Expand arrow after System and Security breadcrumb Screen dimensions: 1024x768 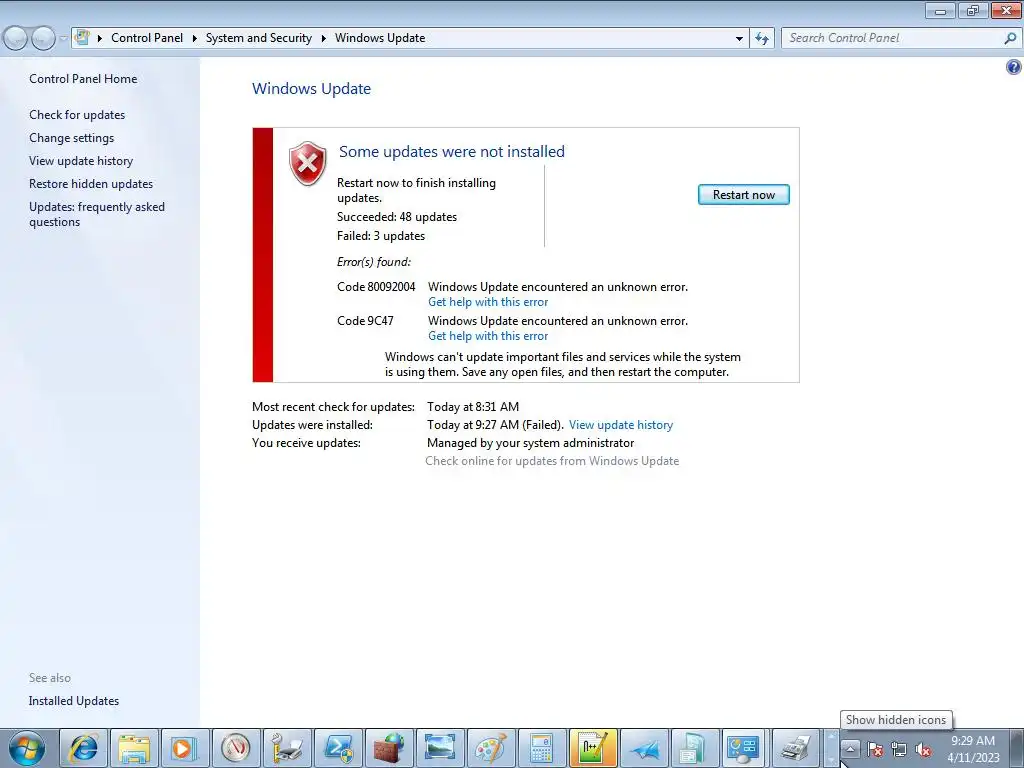[x=323, y=39]
